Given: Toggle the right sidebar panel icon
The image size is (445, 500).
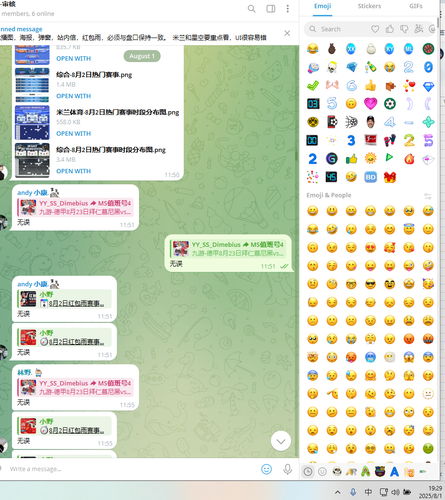Looking at the screenshot, I should click(x=271, y=9).
